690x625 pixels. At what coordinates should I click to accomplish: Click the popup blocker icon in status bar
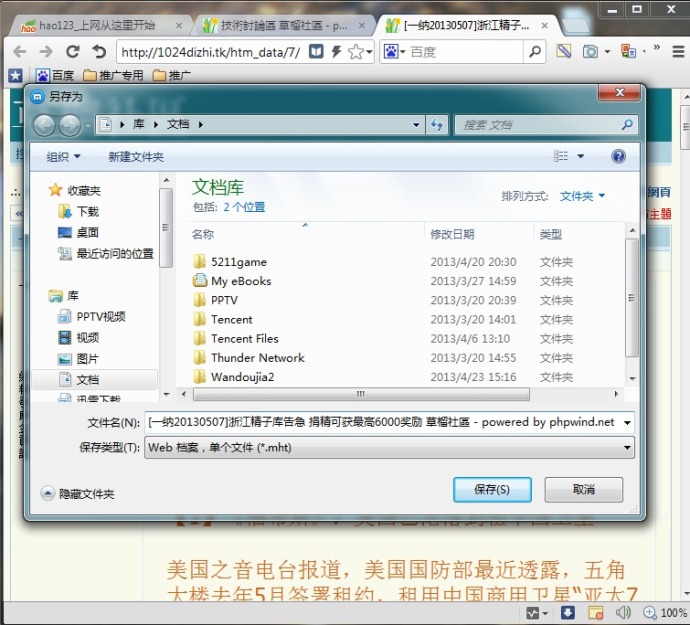(595, 613)
